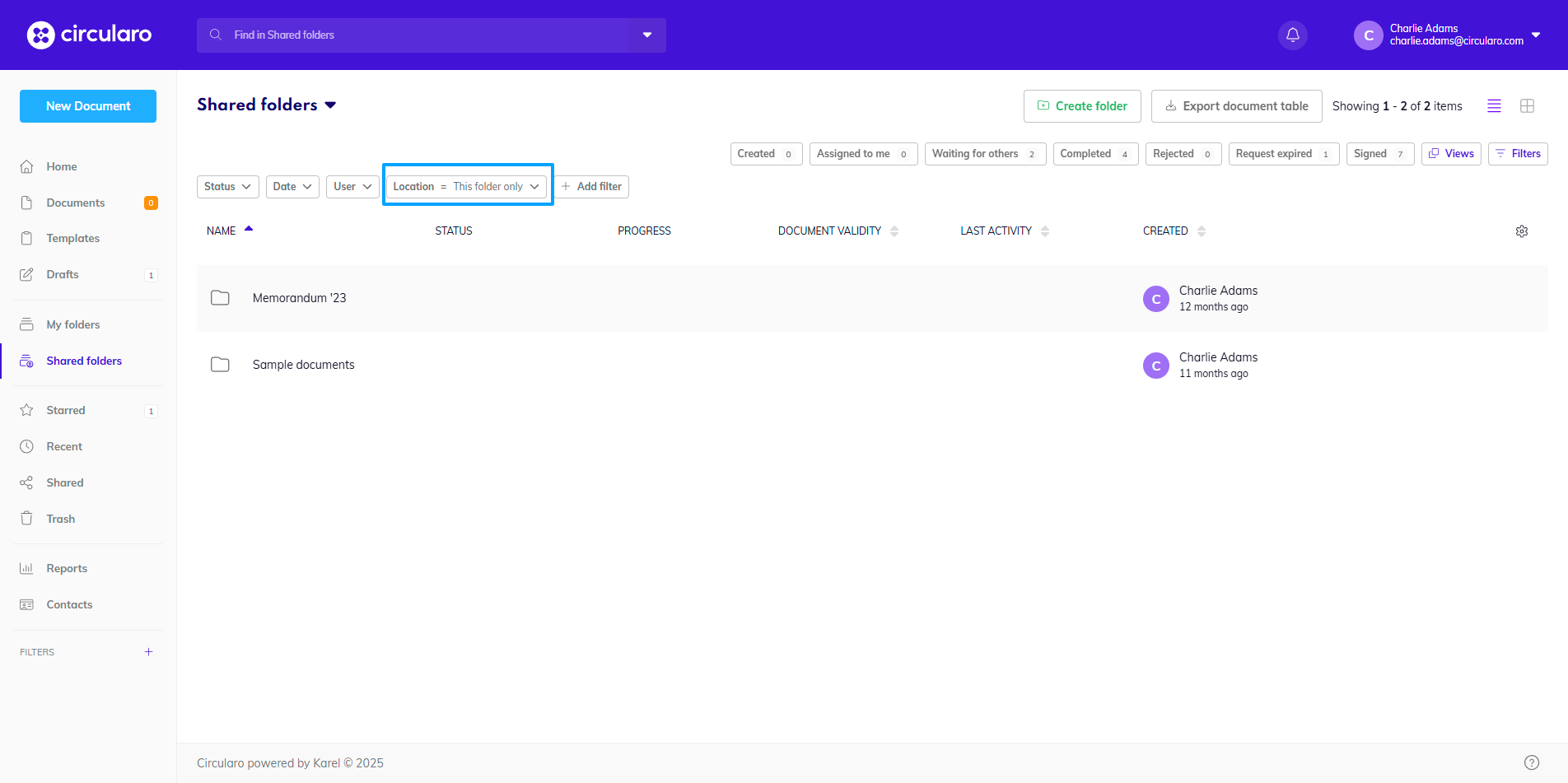The height and width of the screenshot is (783, 1568).
Task: Add a new sidebar filter with plus icon
Action: click(x=149, y=652)
